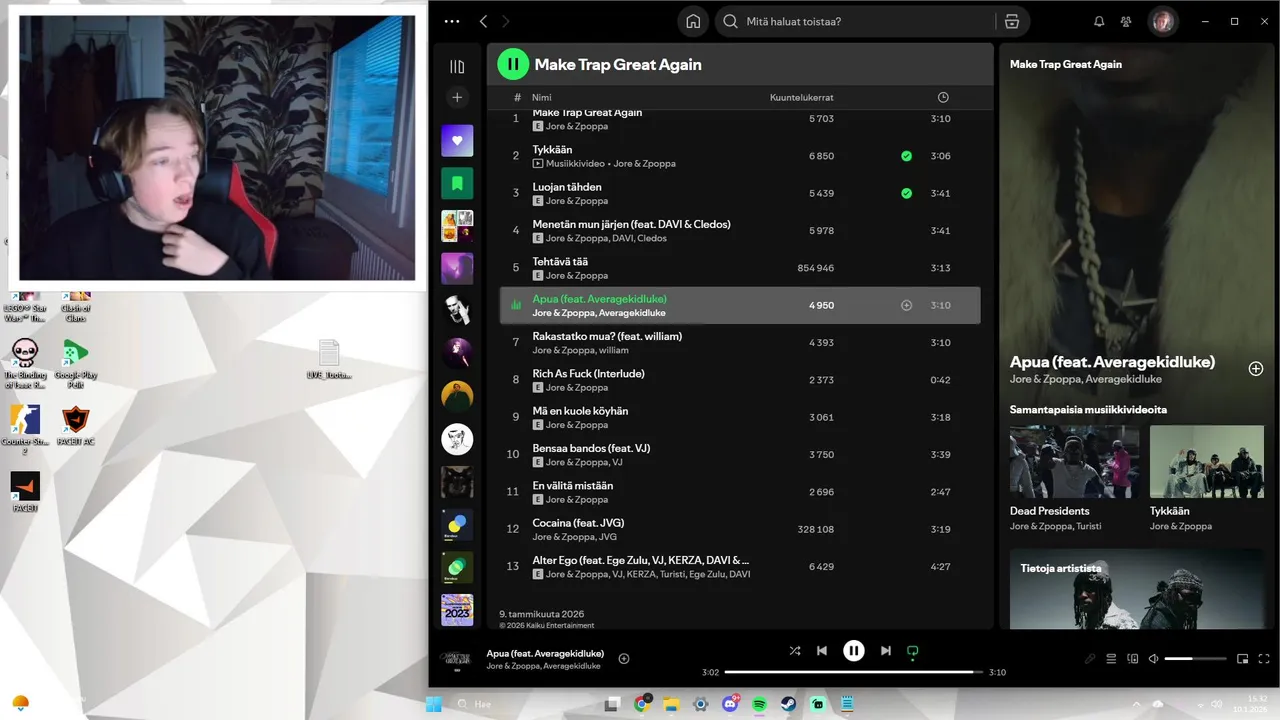Image resolution: width=1280 pixels, height=720 pixels.
Task: Open the 2023 playlist in the sidebar
Action: (x=457, y=610)
